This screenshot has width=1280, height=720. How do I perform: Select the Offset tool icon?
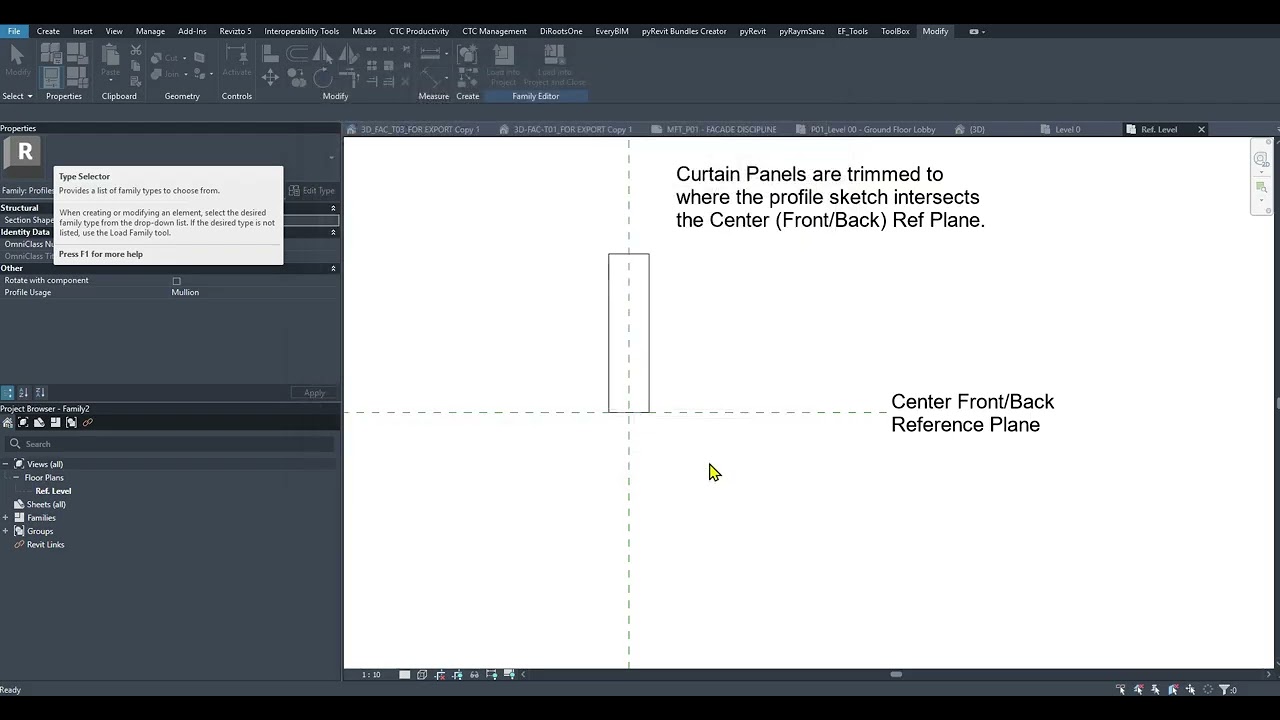click(x=296, y=52)
